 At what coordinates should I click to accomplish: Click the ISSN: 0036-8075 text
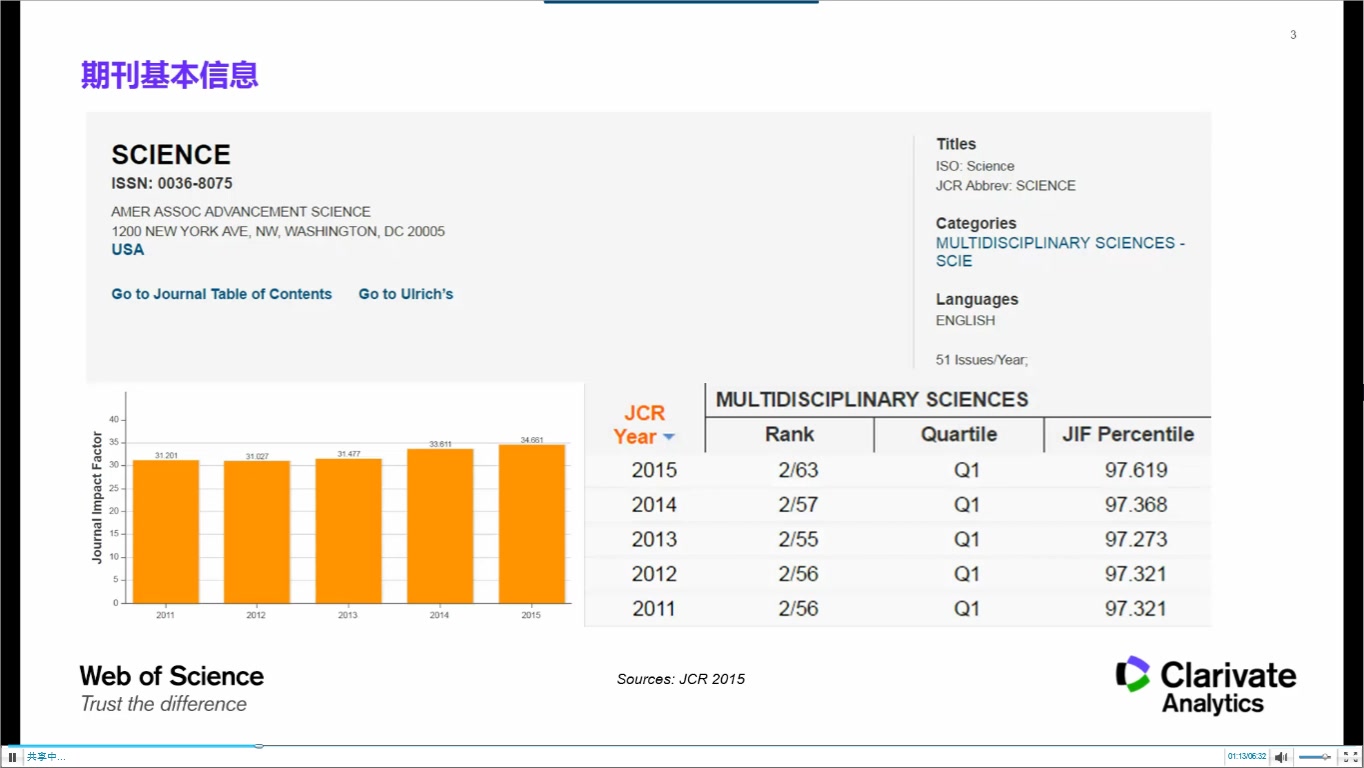[172, 184]
